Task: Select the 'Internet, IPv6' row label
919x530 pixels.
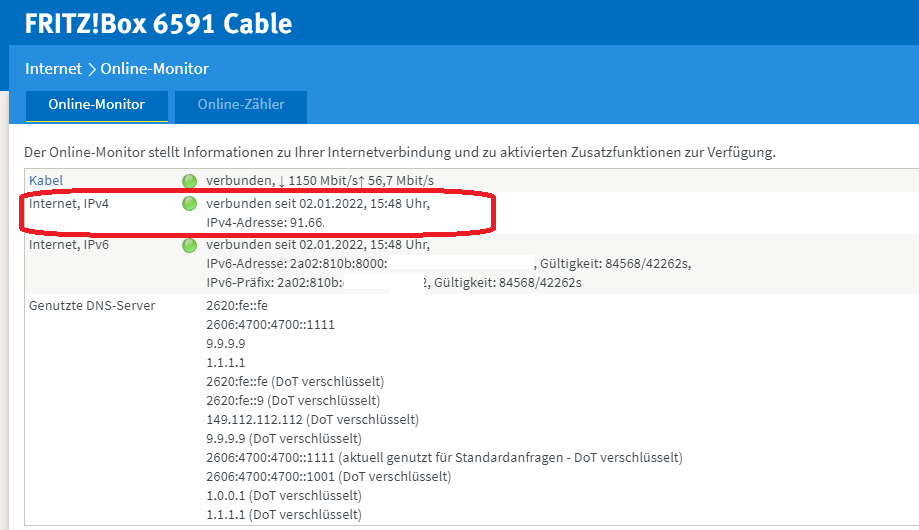Action: pyautogui.click(x=69, y=245)
